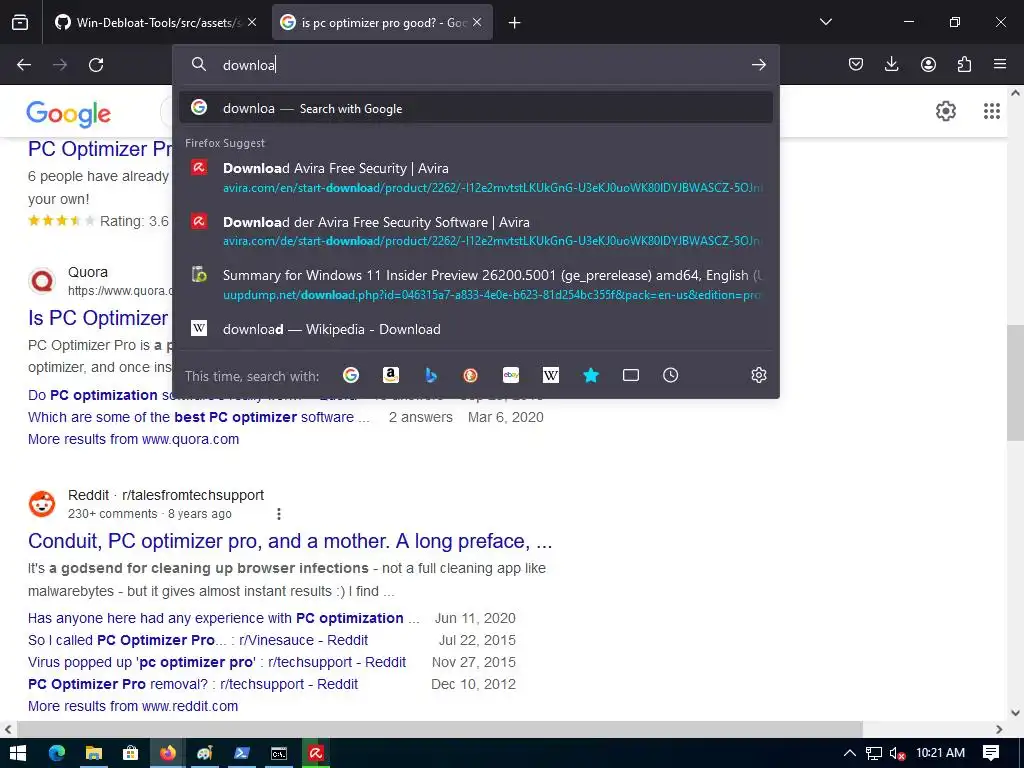
Task: Open the Downloads panel icon
Action: (891, 64)
